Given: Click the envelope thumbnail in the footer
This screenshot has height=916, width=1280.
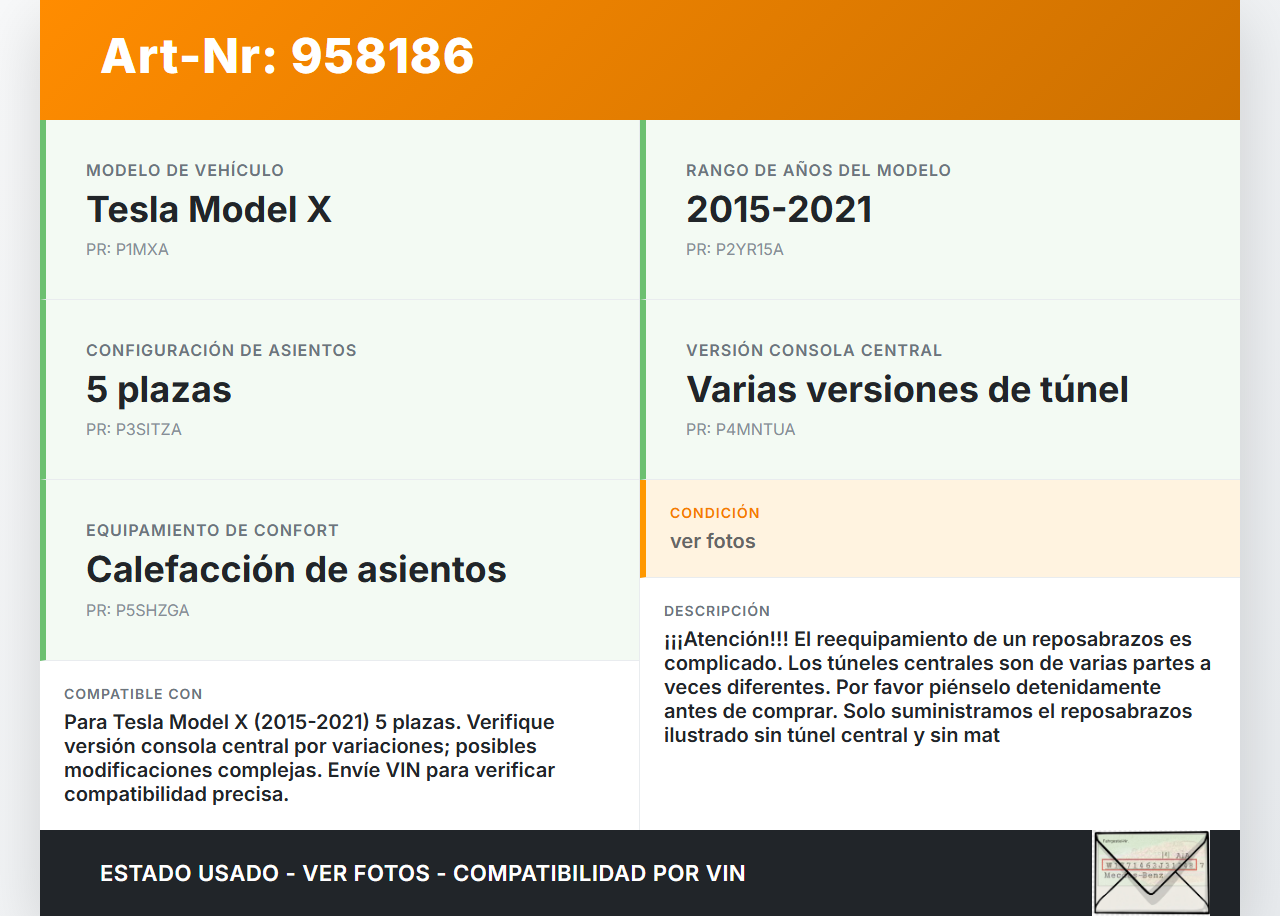Looking at the screenshot, I should [1151, 872].
